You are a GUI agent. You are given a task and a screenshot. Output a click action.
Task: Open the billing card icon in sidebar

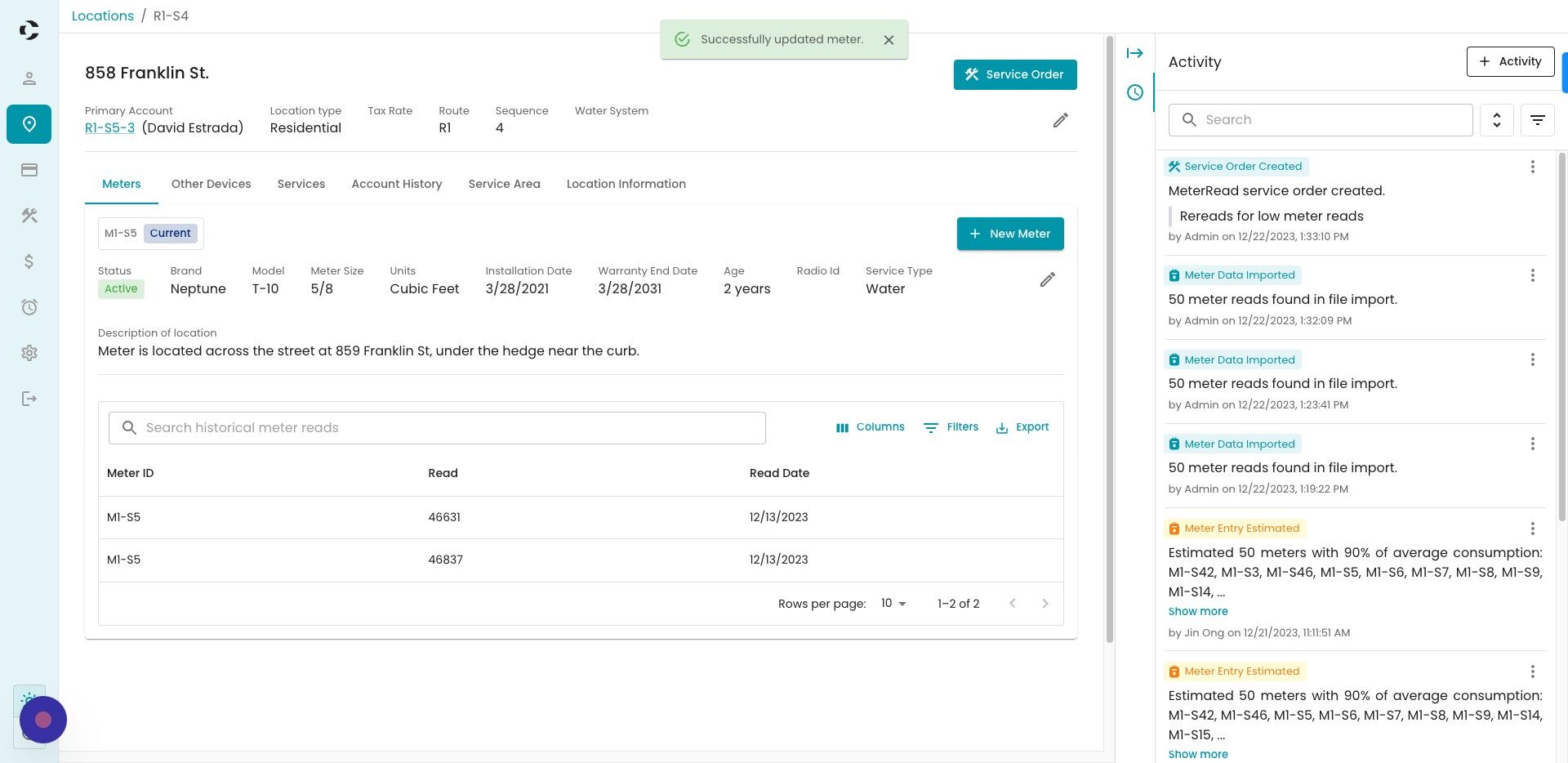[29, 170]
